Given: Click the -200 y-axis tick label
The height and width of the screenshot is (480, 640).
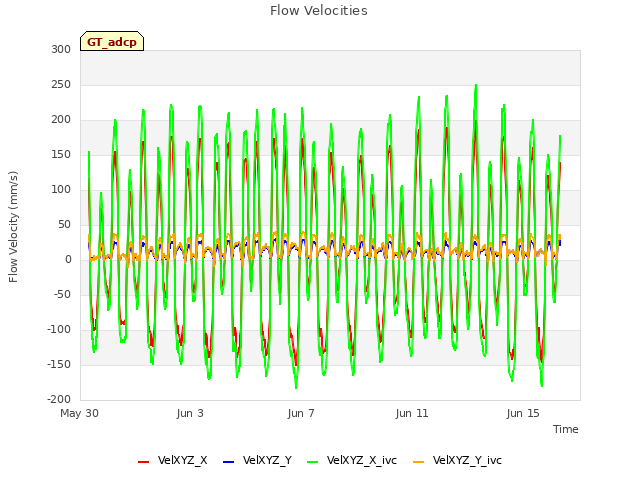Looking at the screenshot, I should click(59, 400).
